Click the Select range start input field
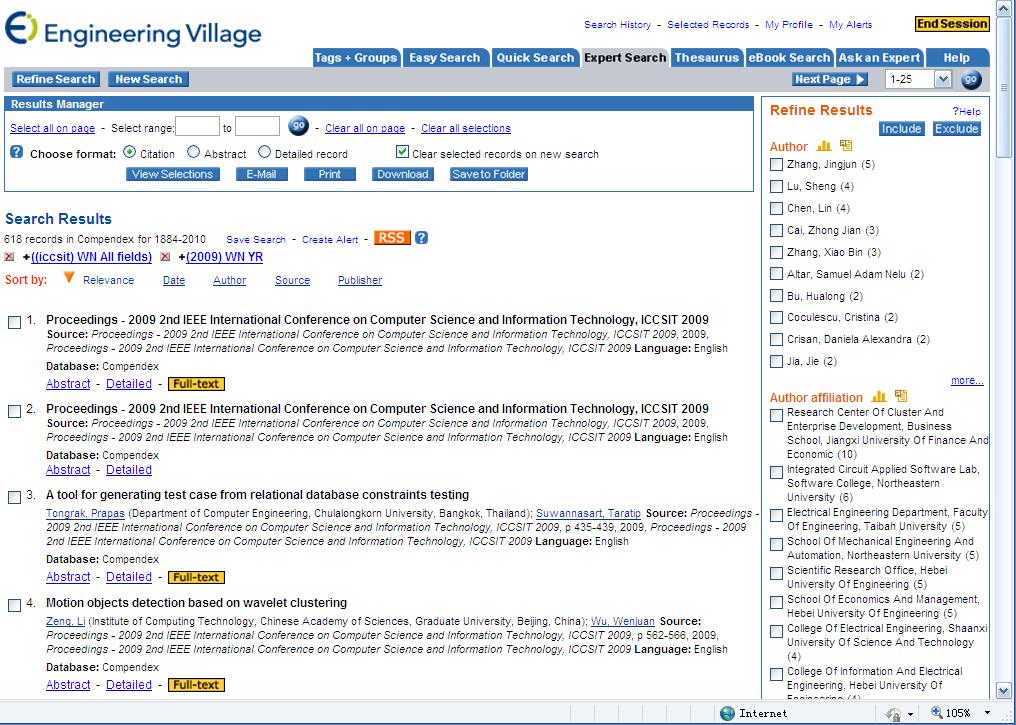The width and height of the screenshot is (1016, 725). coord(198,126)
